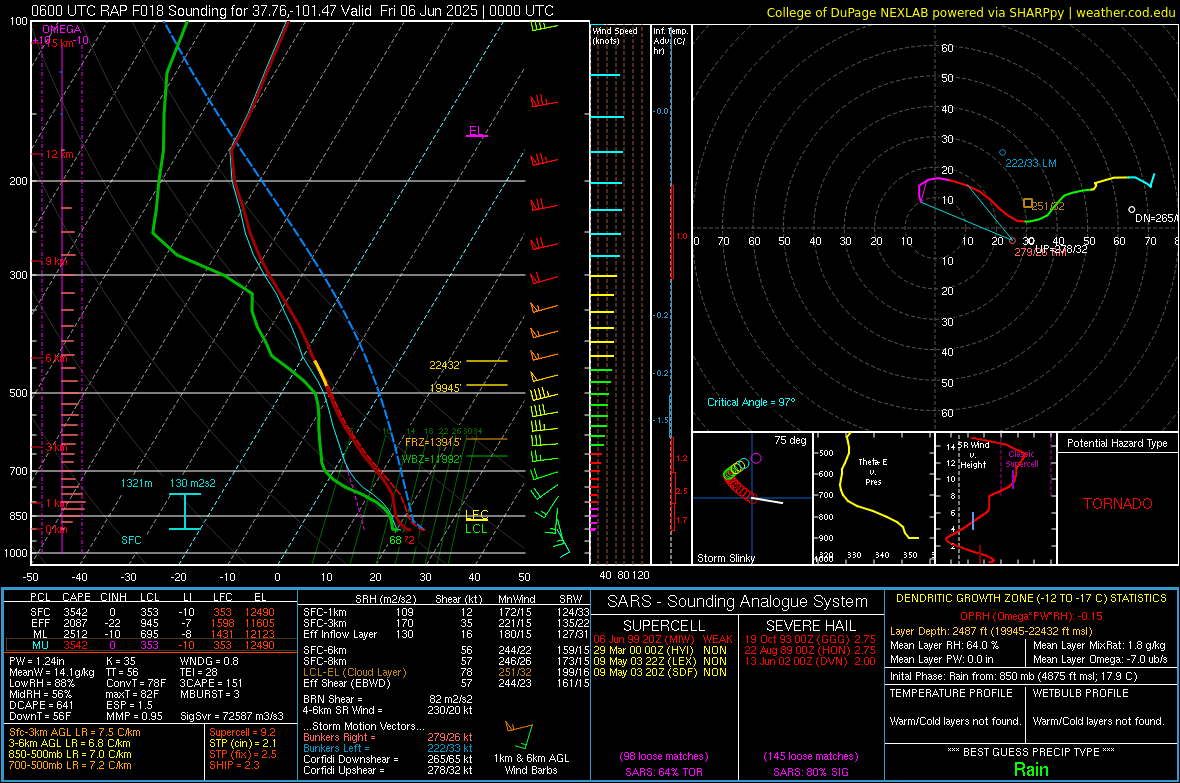Click the green LCL marker label
Viewport: 1180px width, 783px height.
(x=476, y=529)
